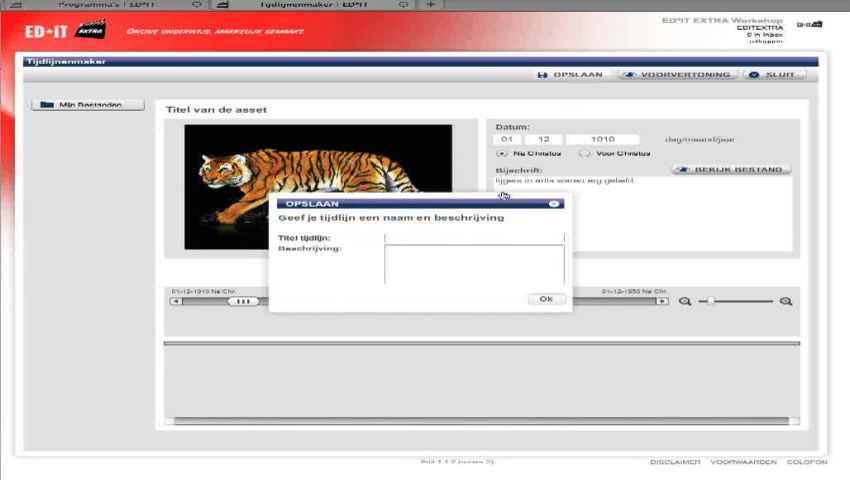Click the folder icon on Mijn Bestanden
Viewport: 850px width, 480px height.
coord(47,104)
